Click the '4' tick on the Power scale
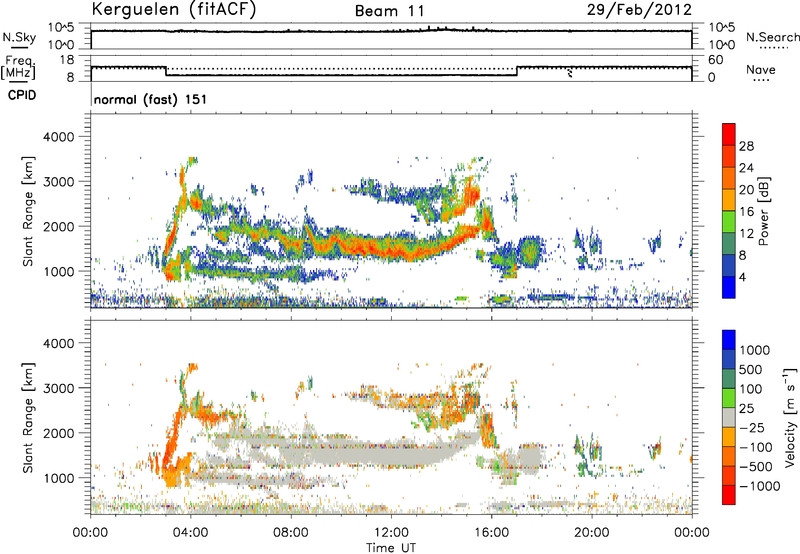 (743, 277)
